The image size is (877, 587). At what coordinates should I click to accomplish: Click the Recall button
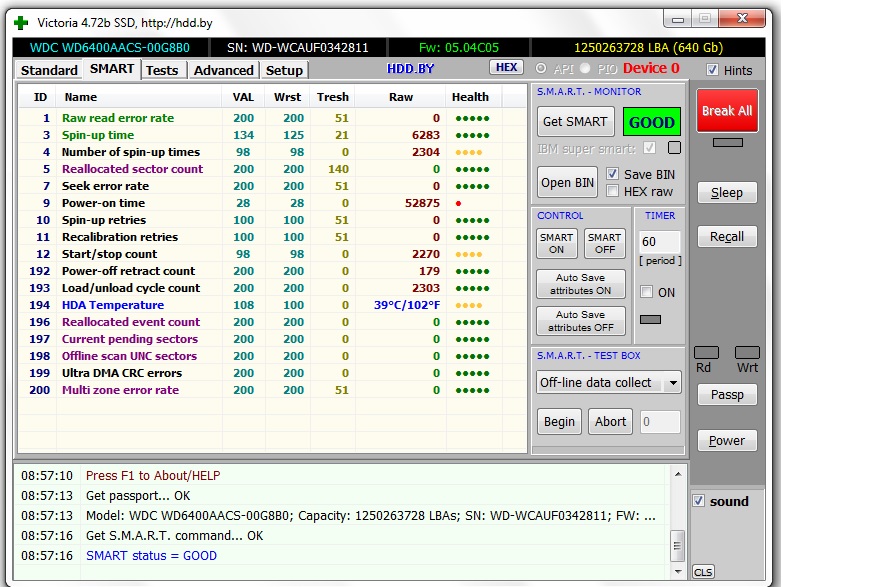[x=727, y=236]
